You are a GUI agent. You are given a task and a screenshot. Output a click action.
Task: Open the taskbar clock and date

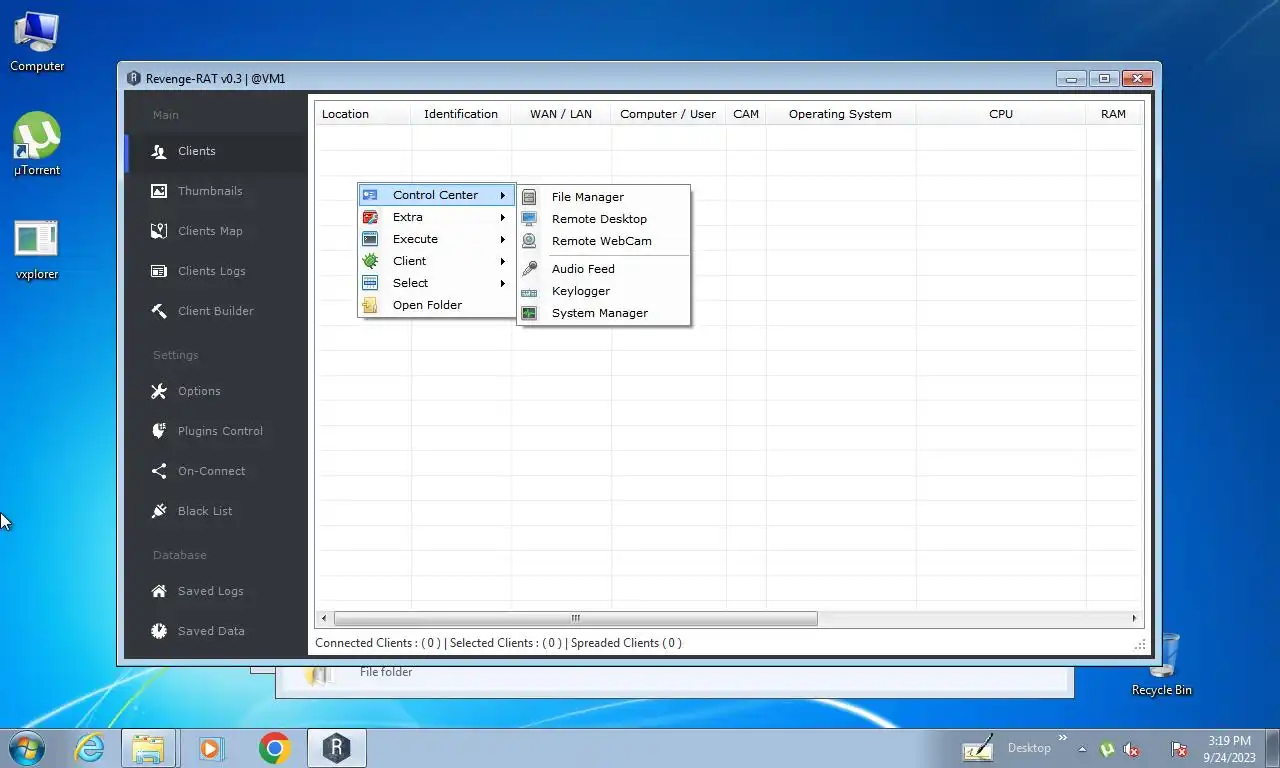pos(1229,749)
